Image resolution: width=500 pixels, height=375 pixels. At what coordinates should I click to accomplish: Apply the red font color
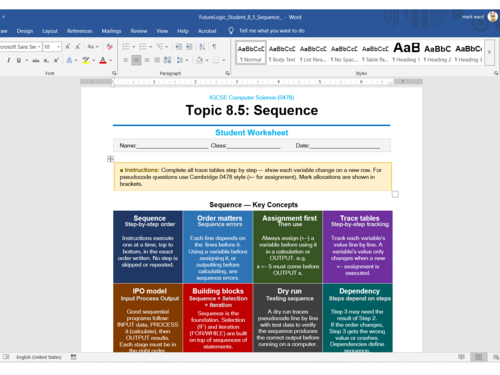(103, 60)
